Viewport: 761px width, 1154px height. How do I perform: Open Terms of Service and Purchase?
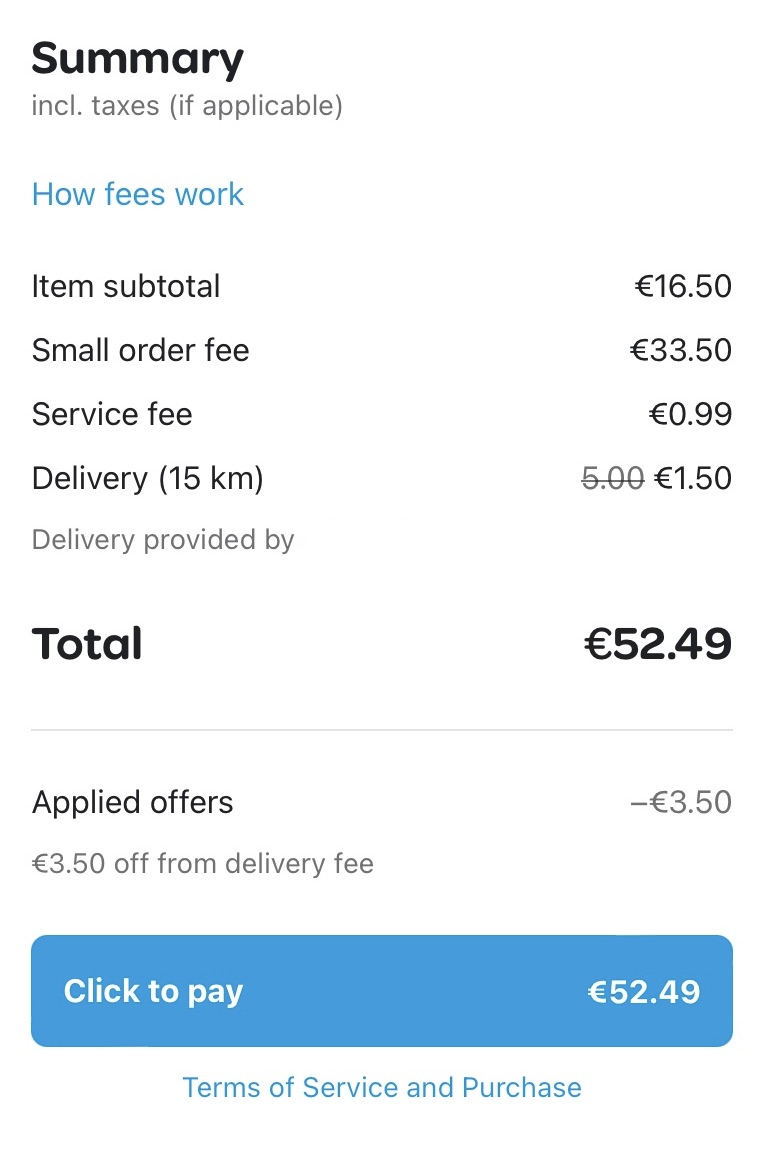point(381,1087)
